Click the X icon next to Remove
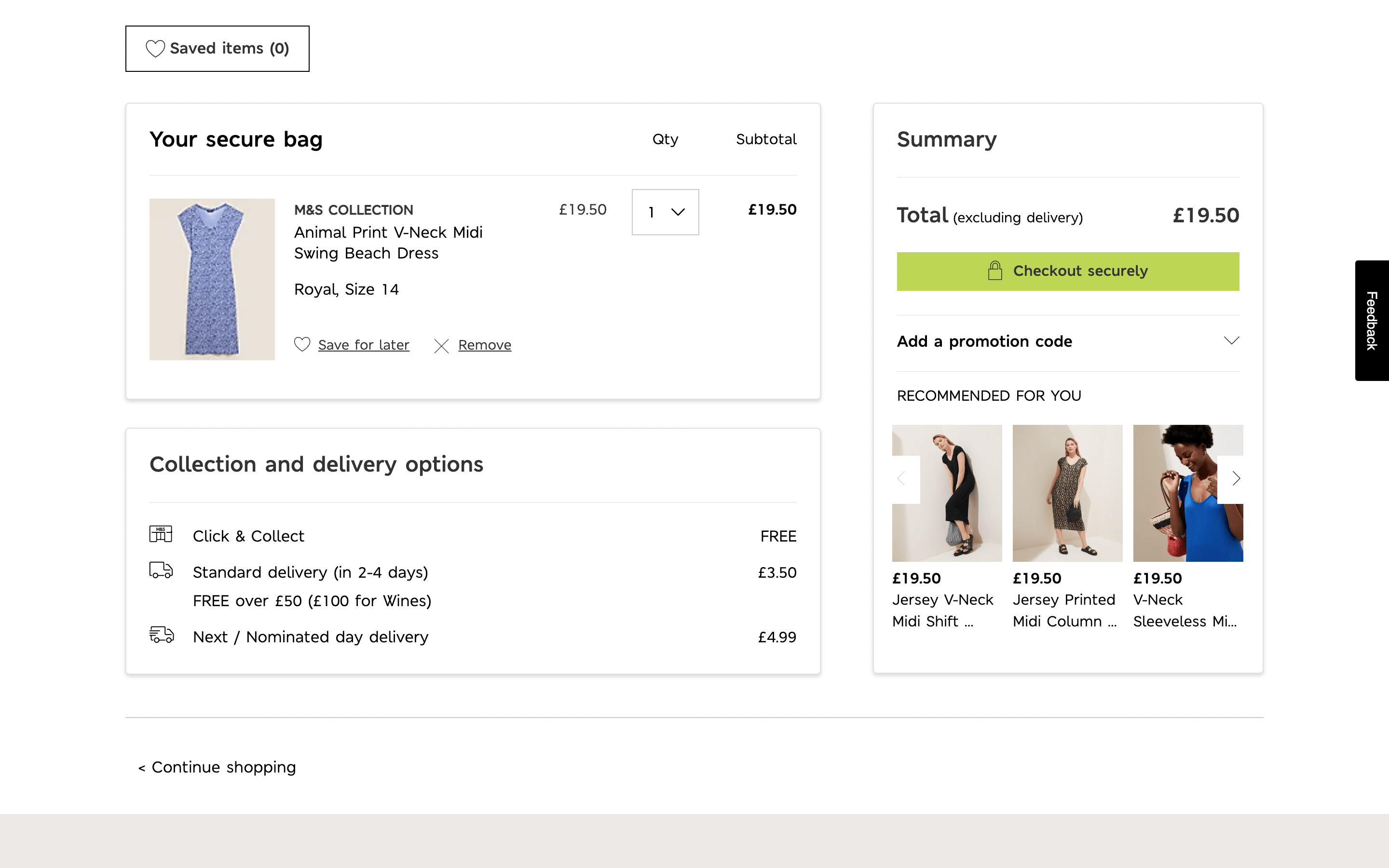The height and width of the screenshot is (868, 1389). [x=441, y=346]
